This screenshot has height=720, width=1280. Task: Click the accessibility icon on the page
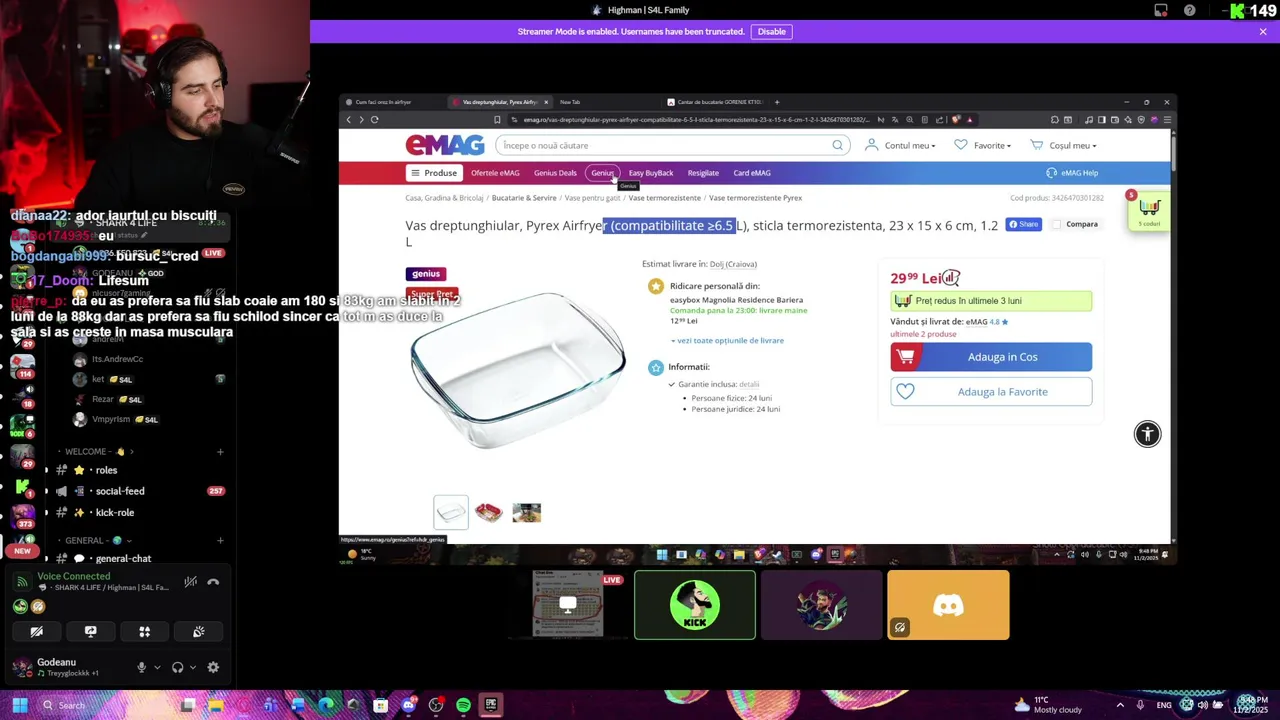click(1147, 434)
